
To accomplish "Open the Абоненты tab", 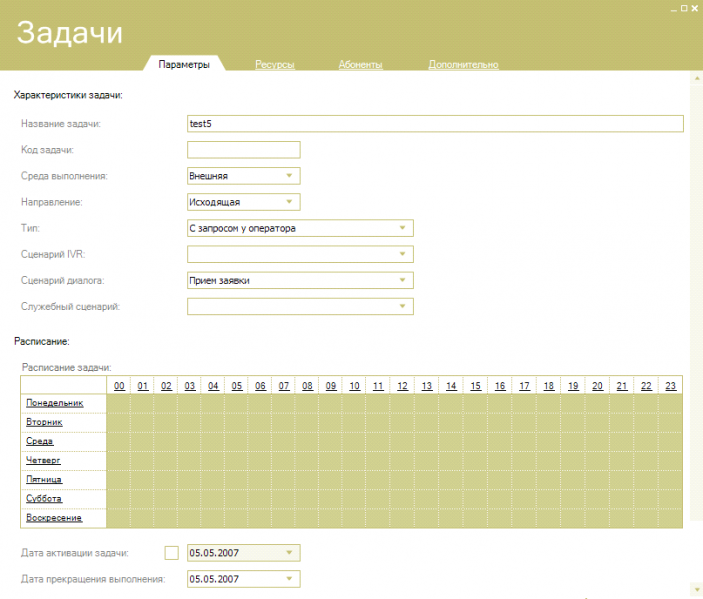I will click(360, 65).
